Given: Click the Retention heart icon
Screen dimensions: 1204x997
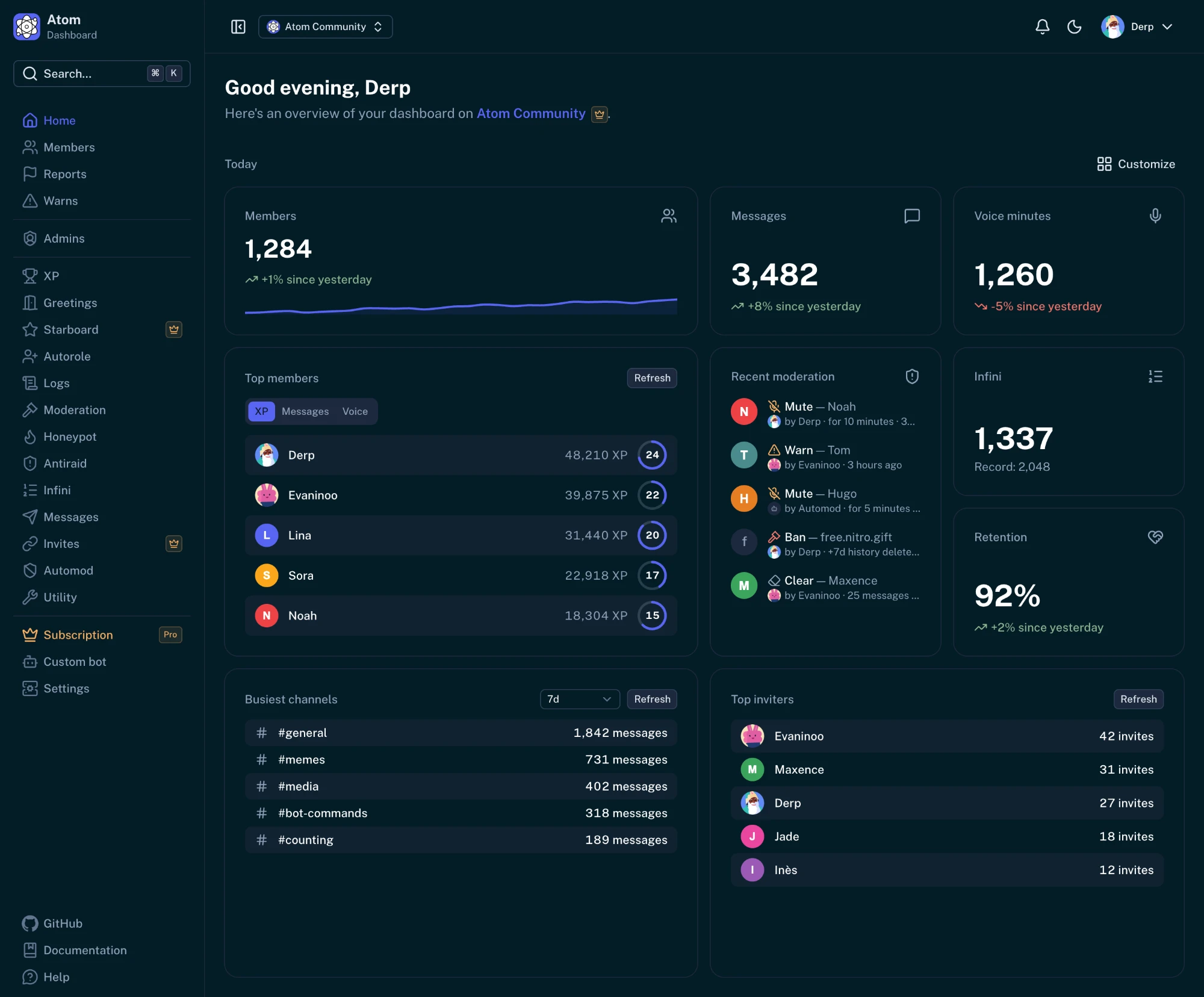Looking at the screenshot, I should click(x=1155, y=537).
